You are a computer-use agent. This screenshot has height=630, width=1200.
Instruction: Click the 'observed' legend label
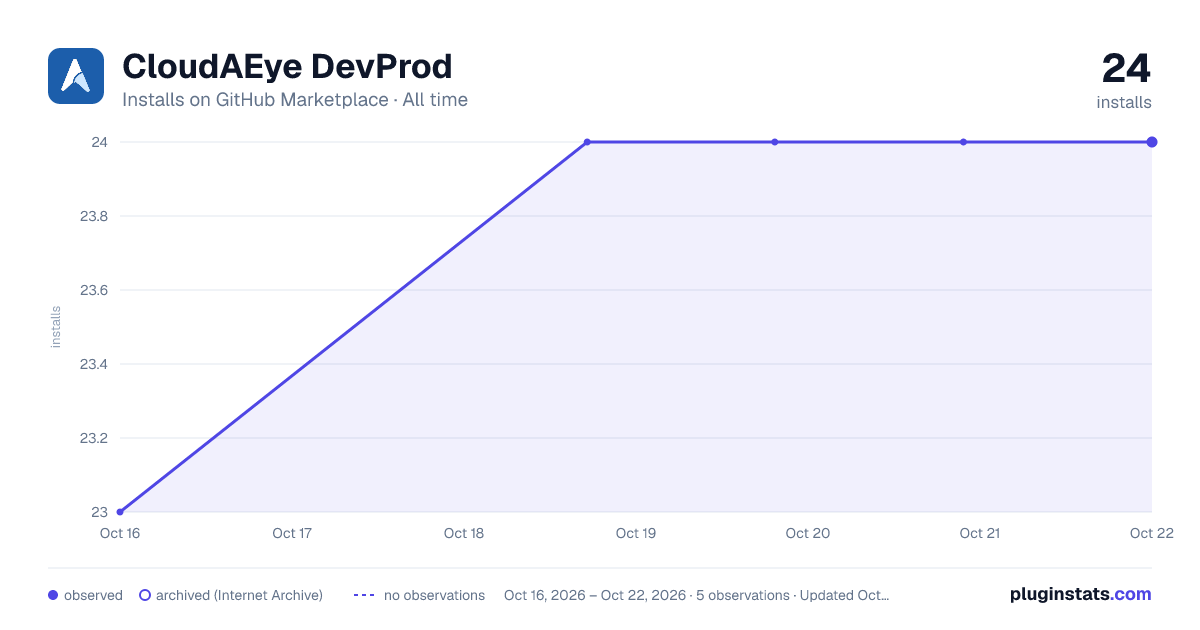93,595
